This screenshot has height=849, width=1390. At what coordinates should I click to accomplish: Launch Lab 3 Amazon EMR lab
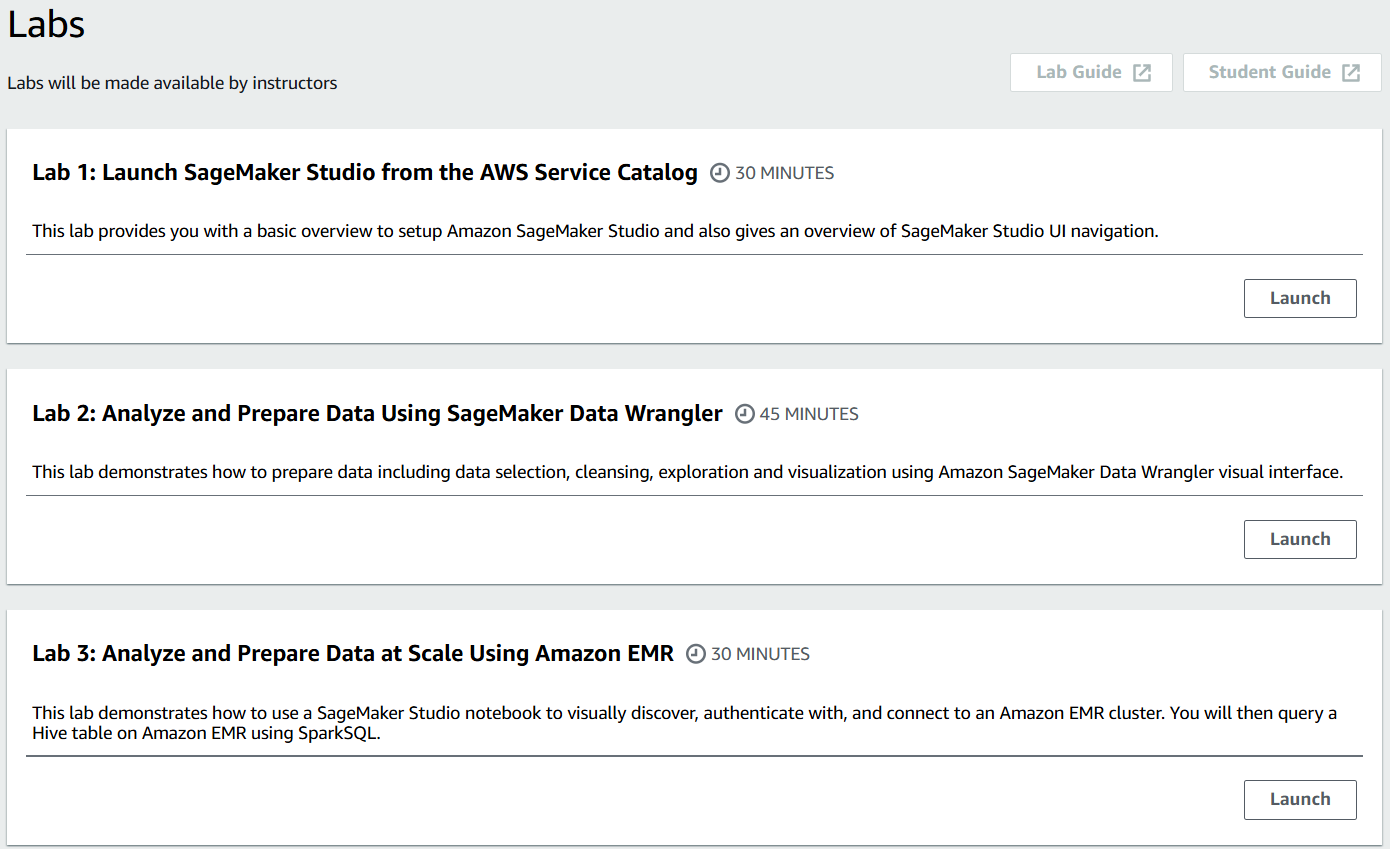[x=1300, y=799]
